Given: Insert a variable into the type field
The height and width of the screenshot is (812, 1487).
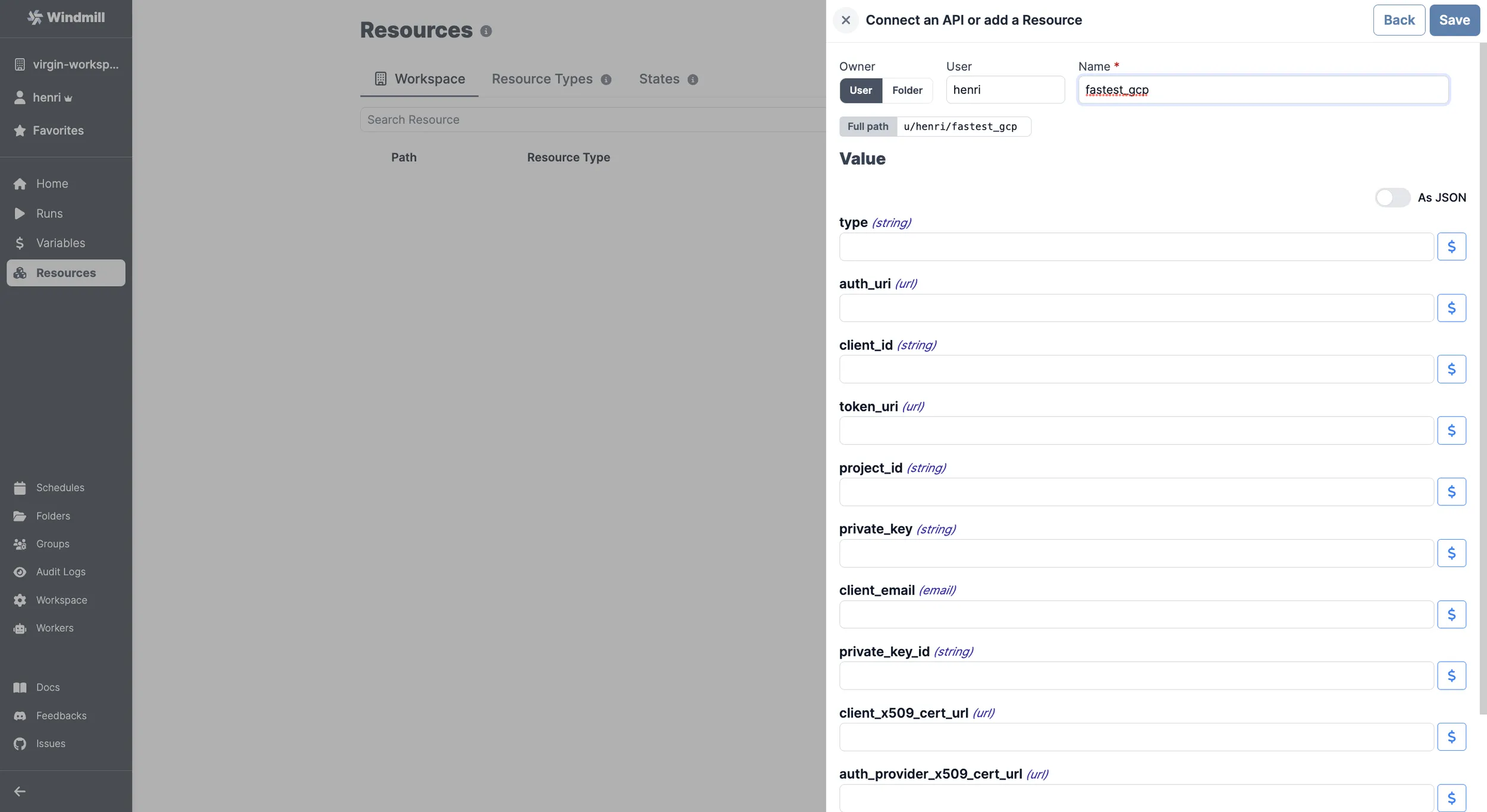Looking at the screenshot, I should click(1453, 246).
